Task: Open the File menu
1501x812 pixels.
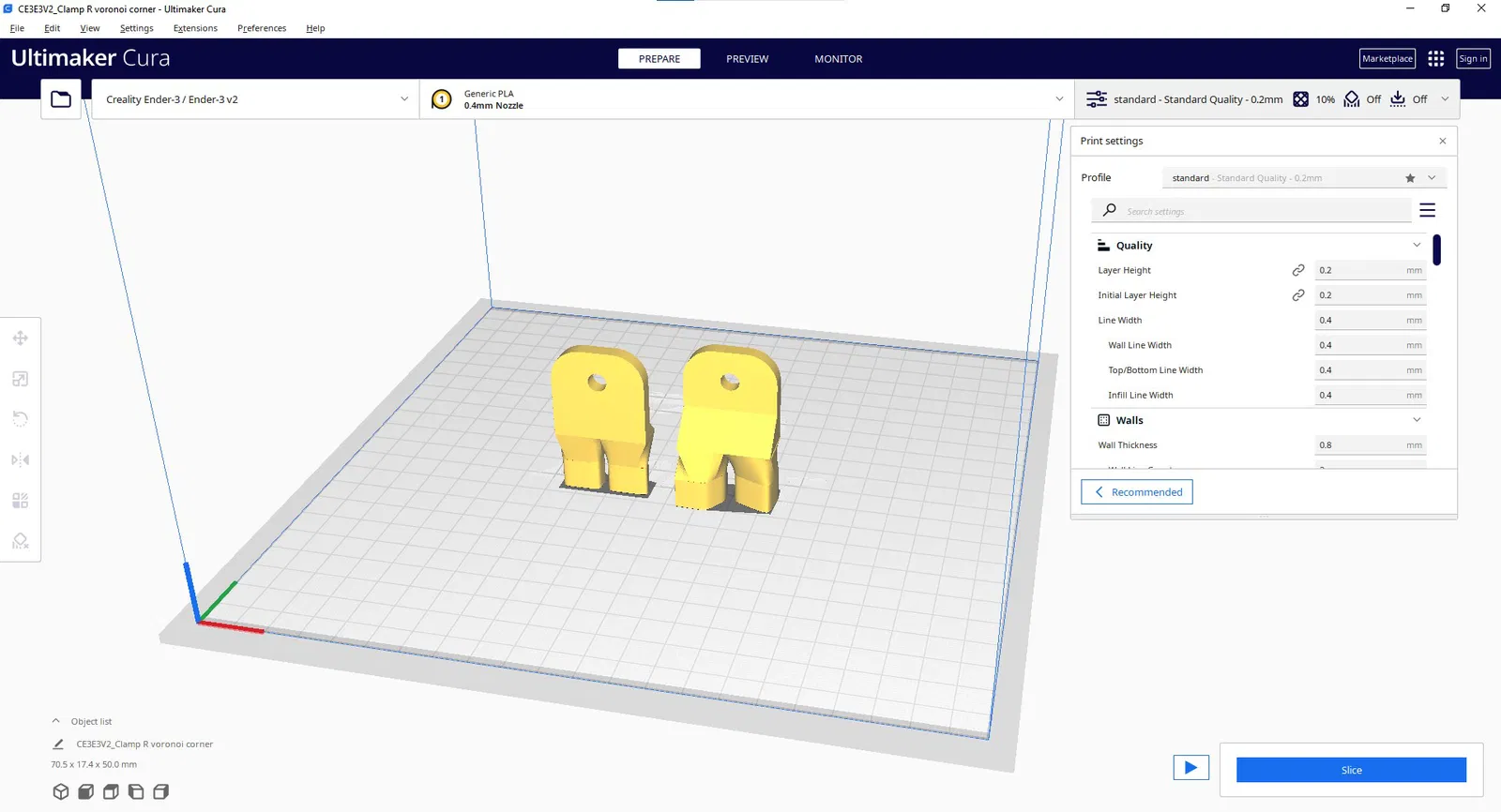Action: pyautogui.click(x=17, y=28)
